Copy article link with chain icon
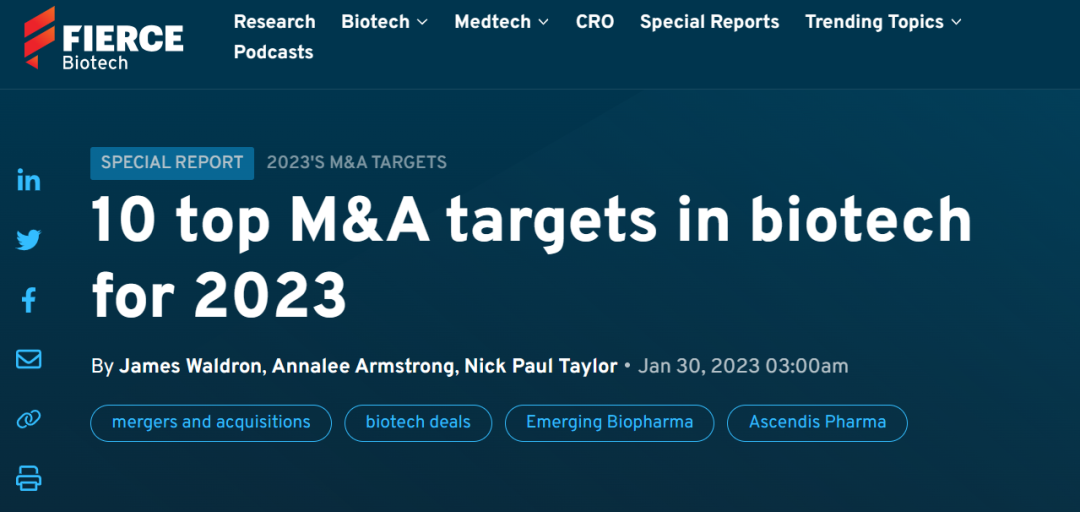This screenshot has height=512, width=1080. pyautogui.click(x=29, y=419)
